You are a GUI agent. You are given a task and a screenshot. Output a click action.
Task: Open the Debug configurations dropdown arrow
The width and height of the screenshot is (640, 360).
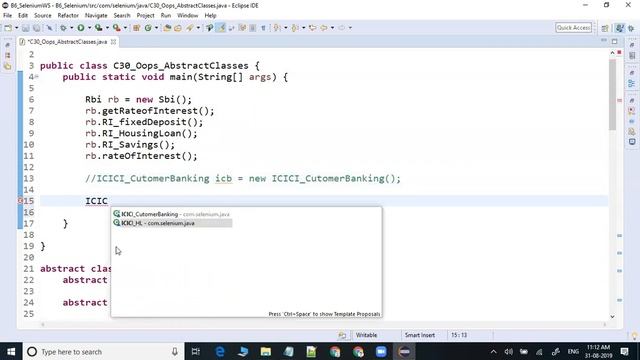point(71,28)
